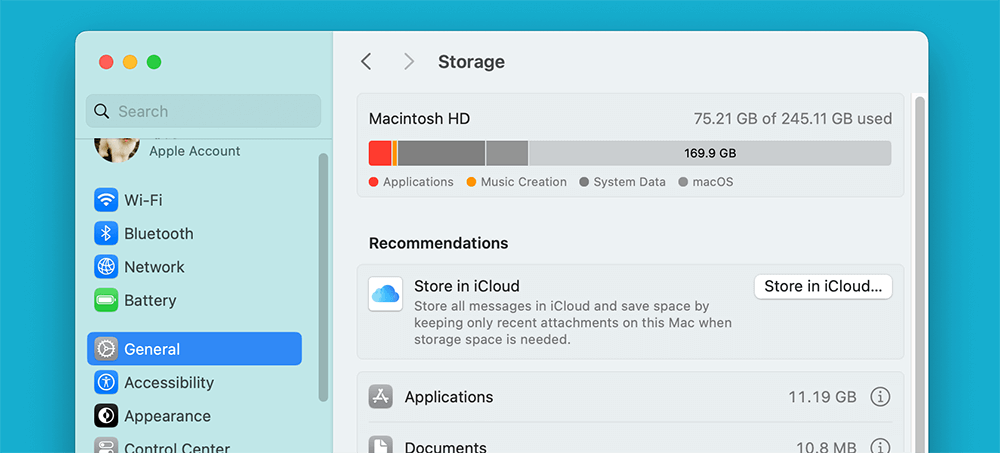Select the Battery sidebar label

click(x=150, y=300)
